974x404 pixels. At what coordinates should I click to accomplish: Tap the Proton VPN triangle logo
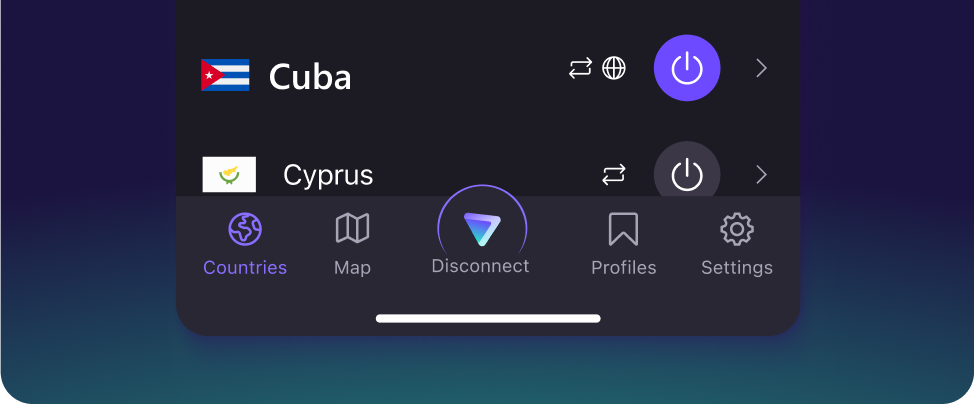click(482, 229)
